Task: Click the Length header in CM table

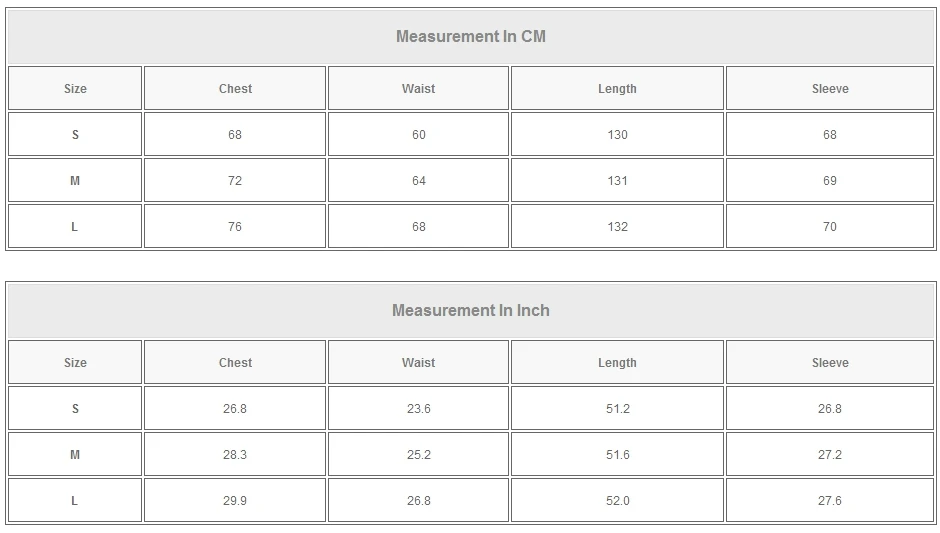Action: 617,89
